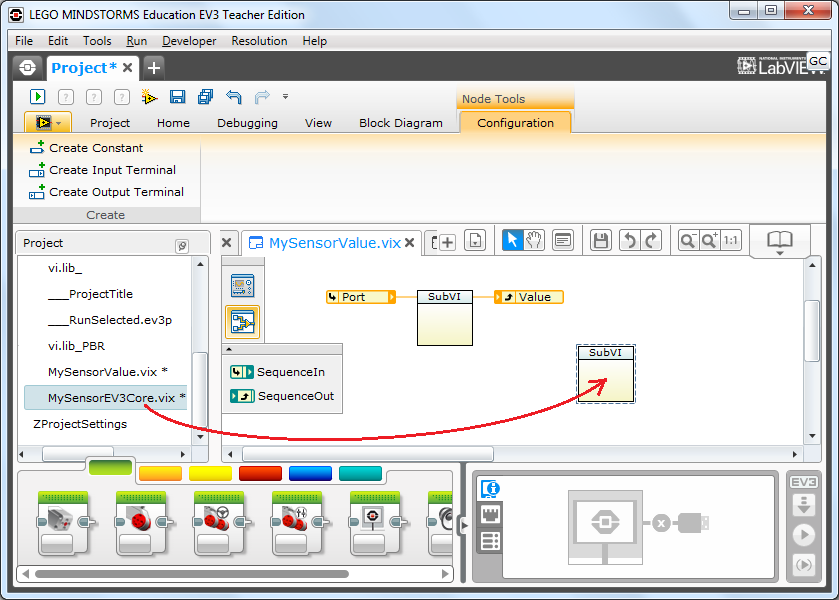
Task: Open the Run menu
Action: tap(136, 41)
